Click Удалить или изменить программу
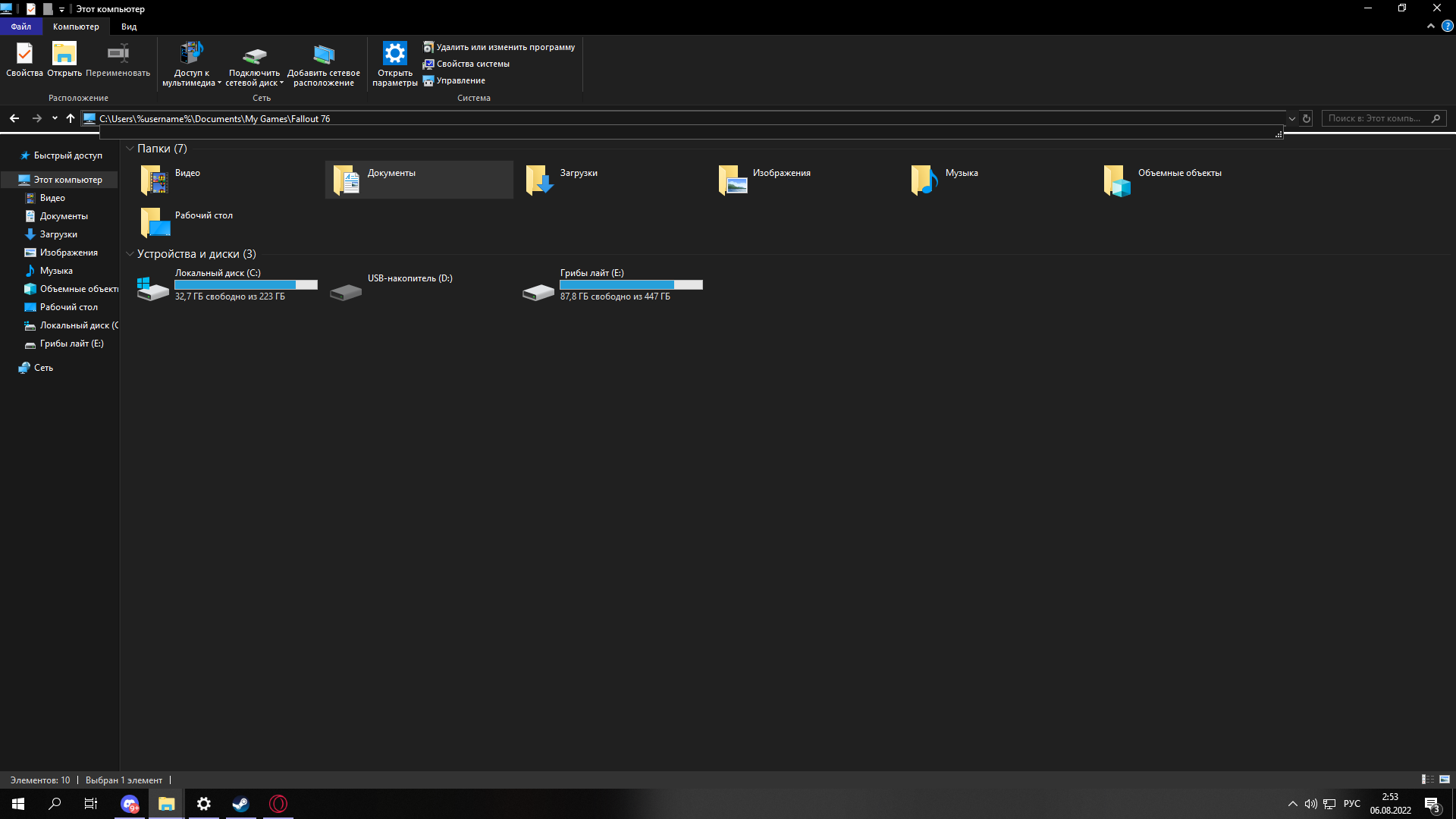Screen dimensions: 1456x819 (x=505, y=47)
